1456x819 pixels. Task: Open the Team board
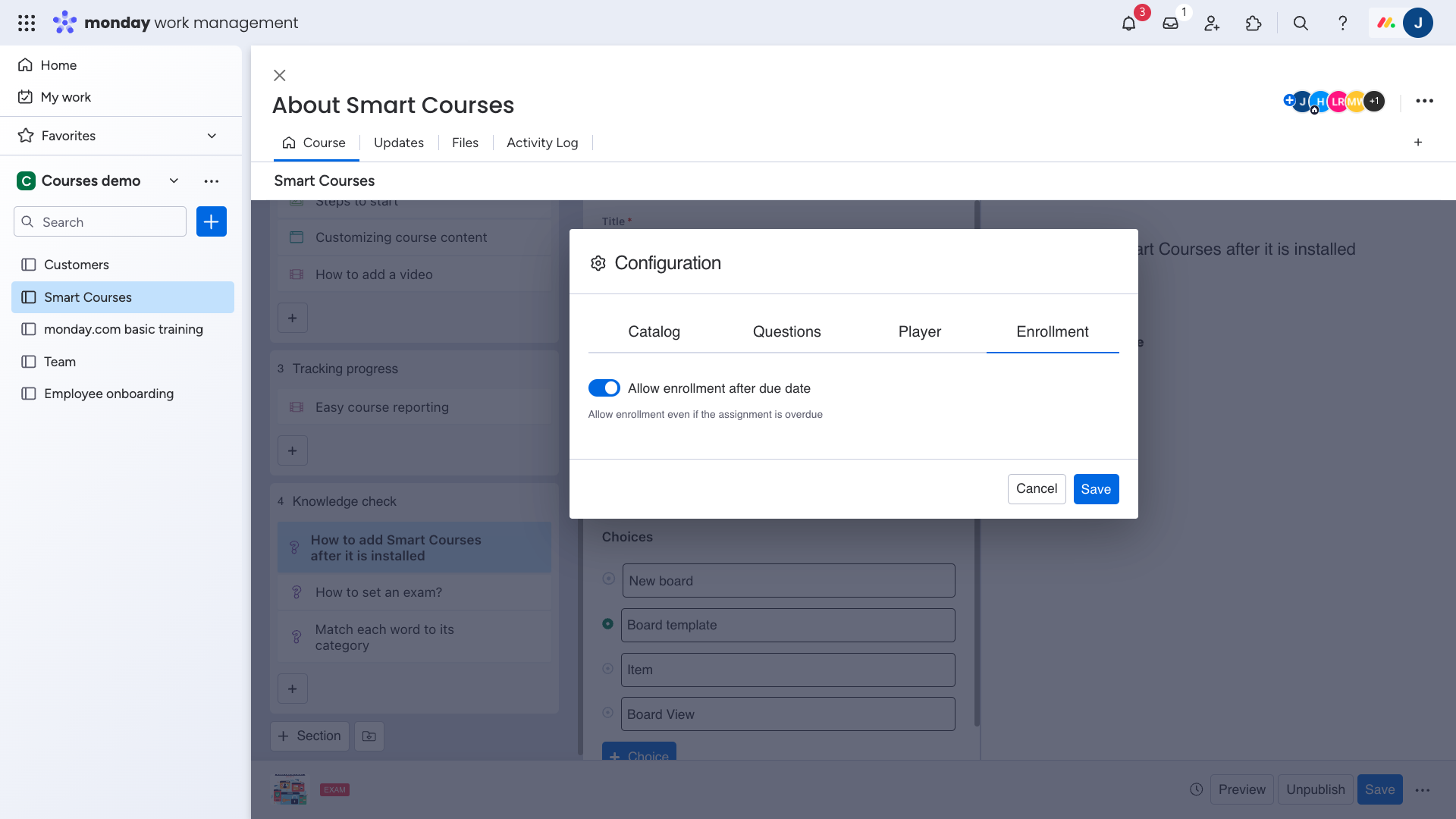click(x=123, y=362)
